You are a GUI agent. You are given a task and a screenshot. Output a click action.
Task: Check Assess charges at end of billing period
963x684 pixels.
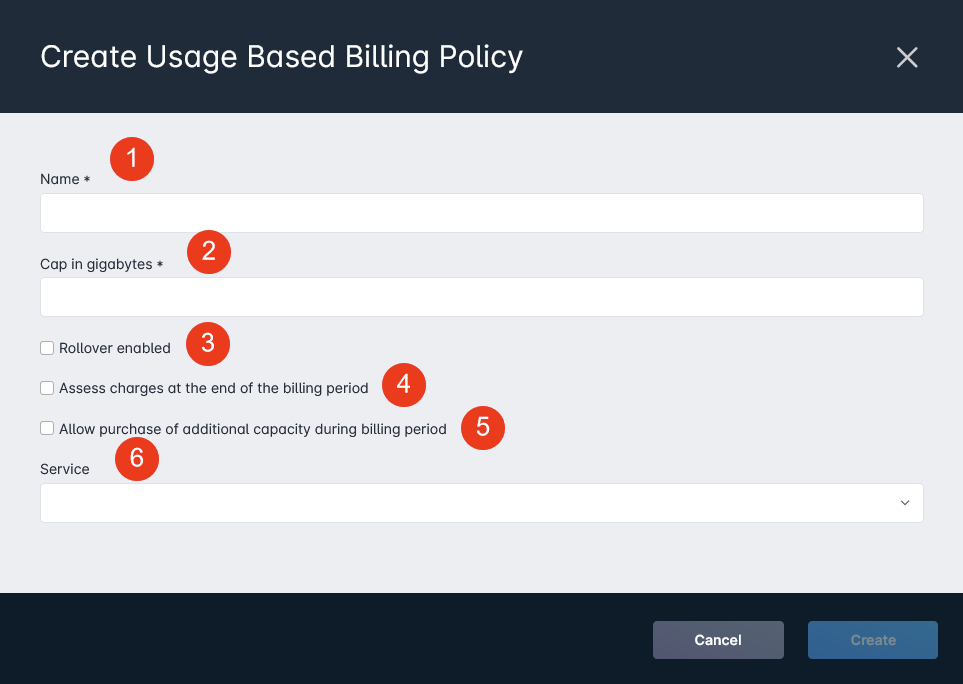(x=47, y=388)
